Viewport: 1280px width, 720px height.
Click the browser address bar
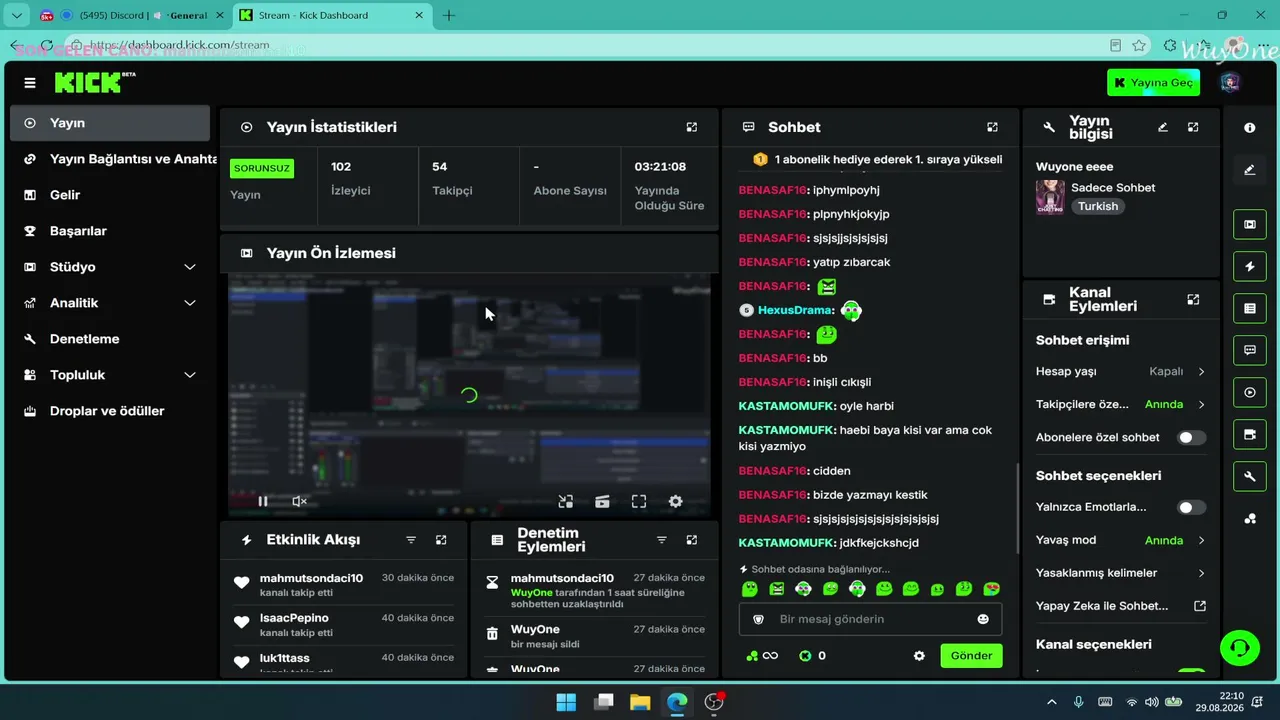pos(600,45)
